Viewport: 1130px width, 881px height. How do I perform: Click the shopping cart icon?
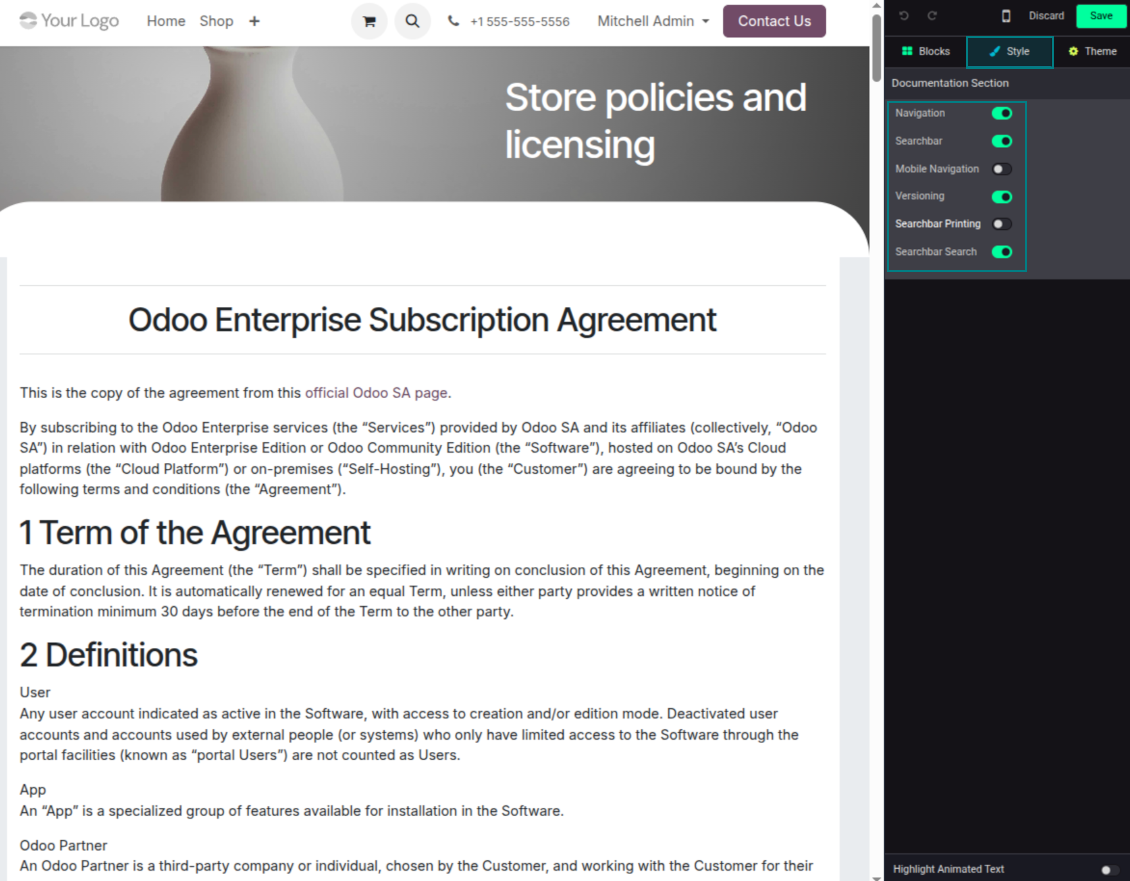point(369,21)
